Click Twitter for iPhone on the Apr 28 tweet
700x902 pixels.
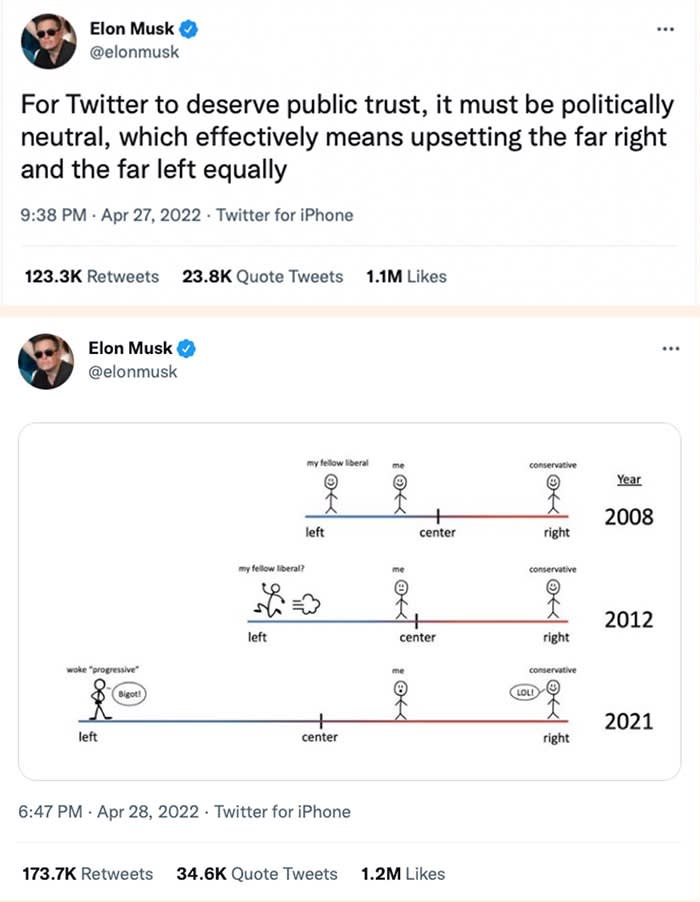coord(282,811)
